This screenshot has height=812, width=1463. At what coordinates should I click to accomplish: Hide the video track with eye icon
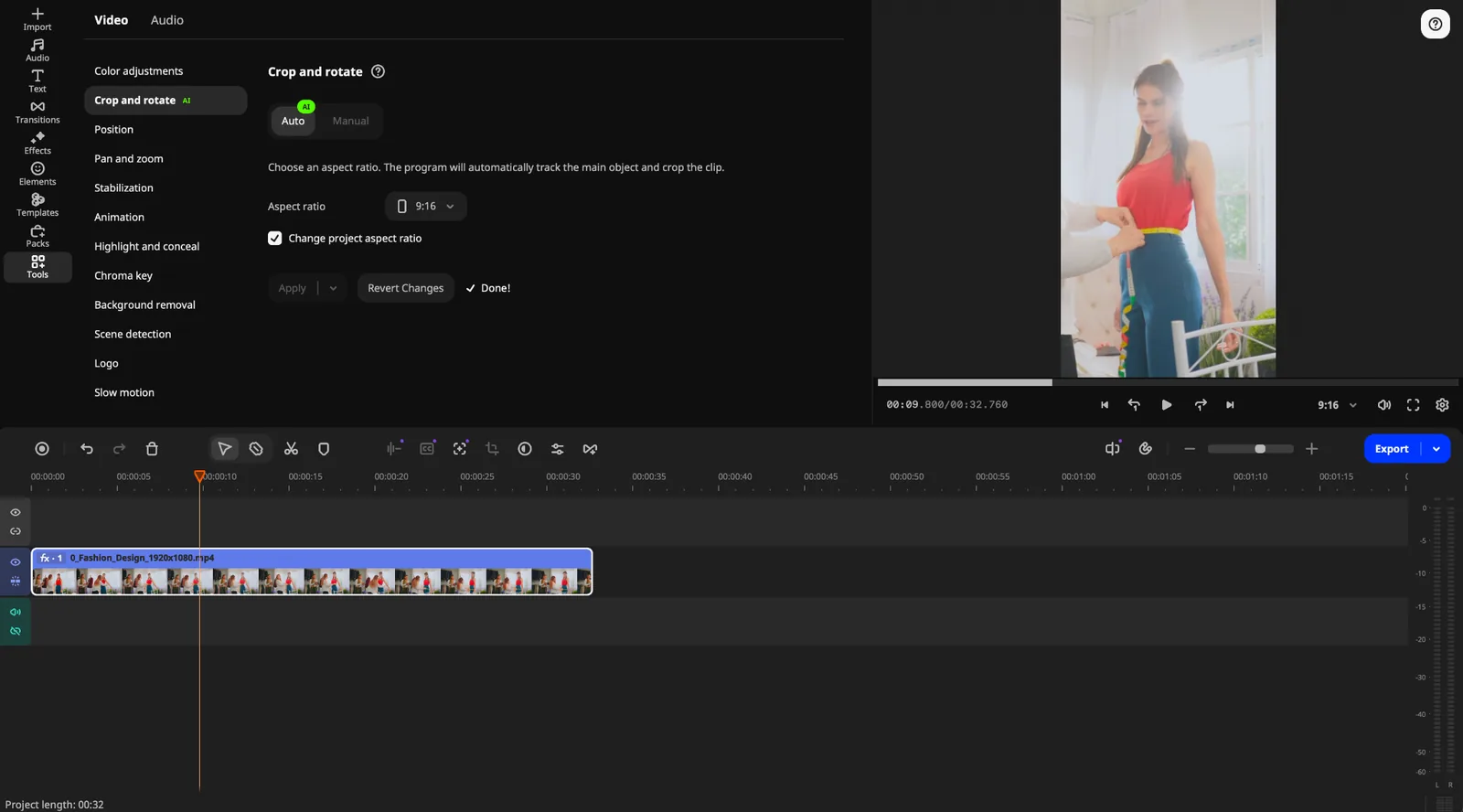[16, 562]
